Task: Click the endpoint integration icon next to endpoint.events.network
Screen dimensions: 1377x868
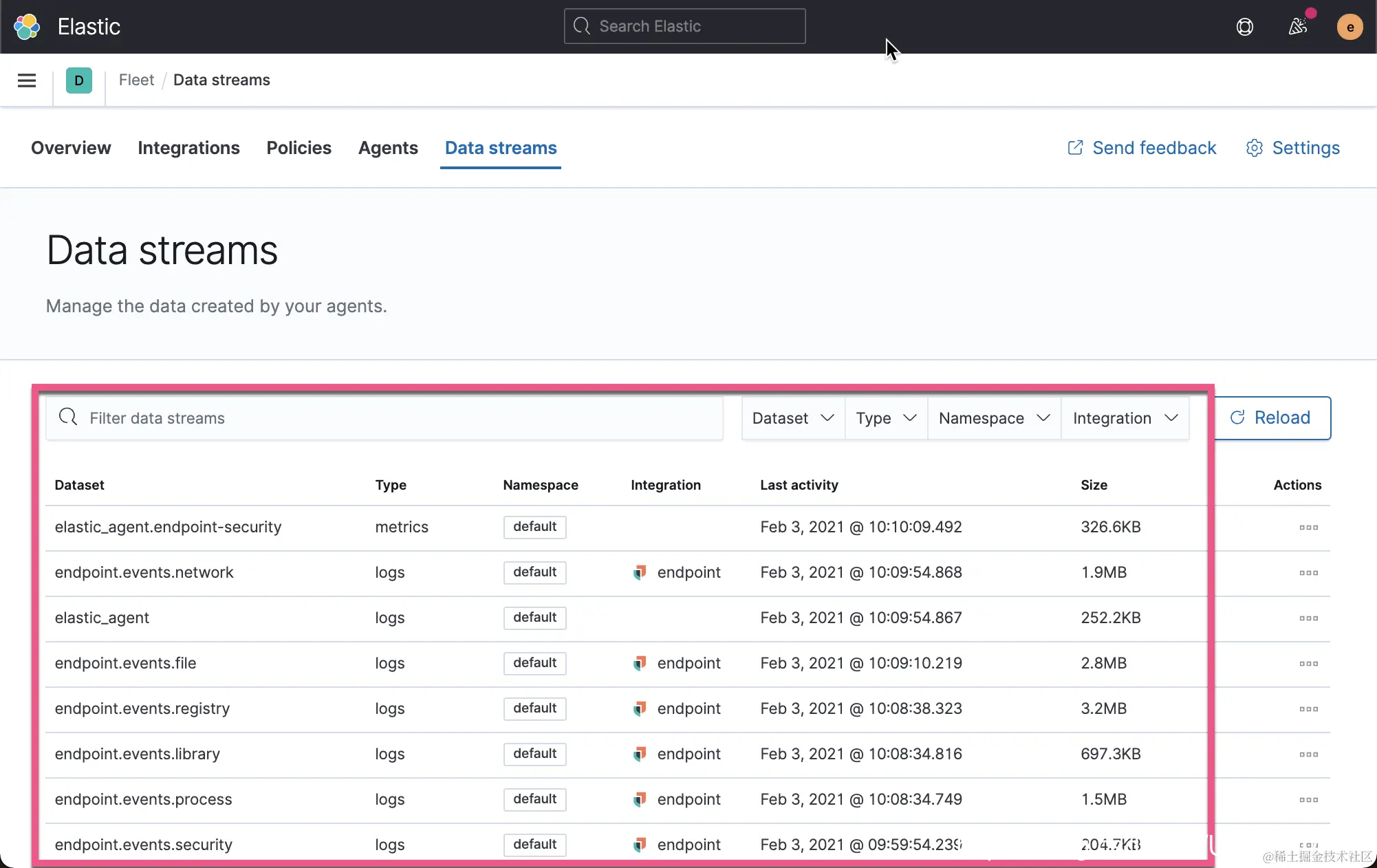Action: pyautogui.click(x=639, y=572)
